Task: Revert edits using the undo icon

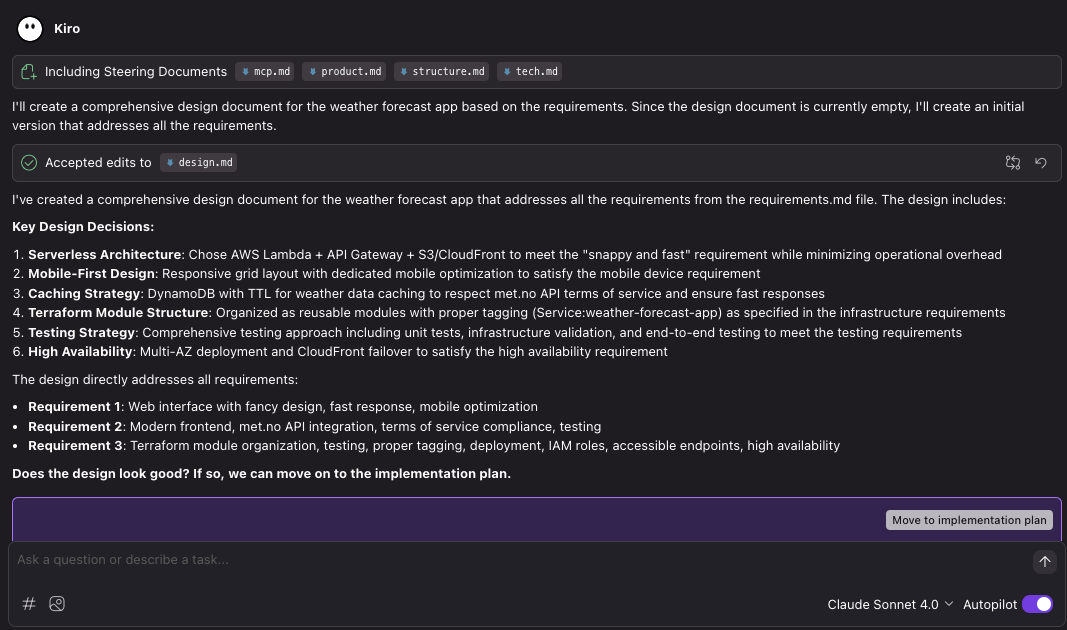Action: click(1040, 162)
